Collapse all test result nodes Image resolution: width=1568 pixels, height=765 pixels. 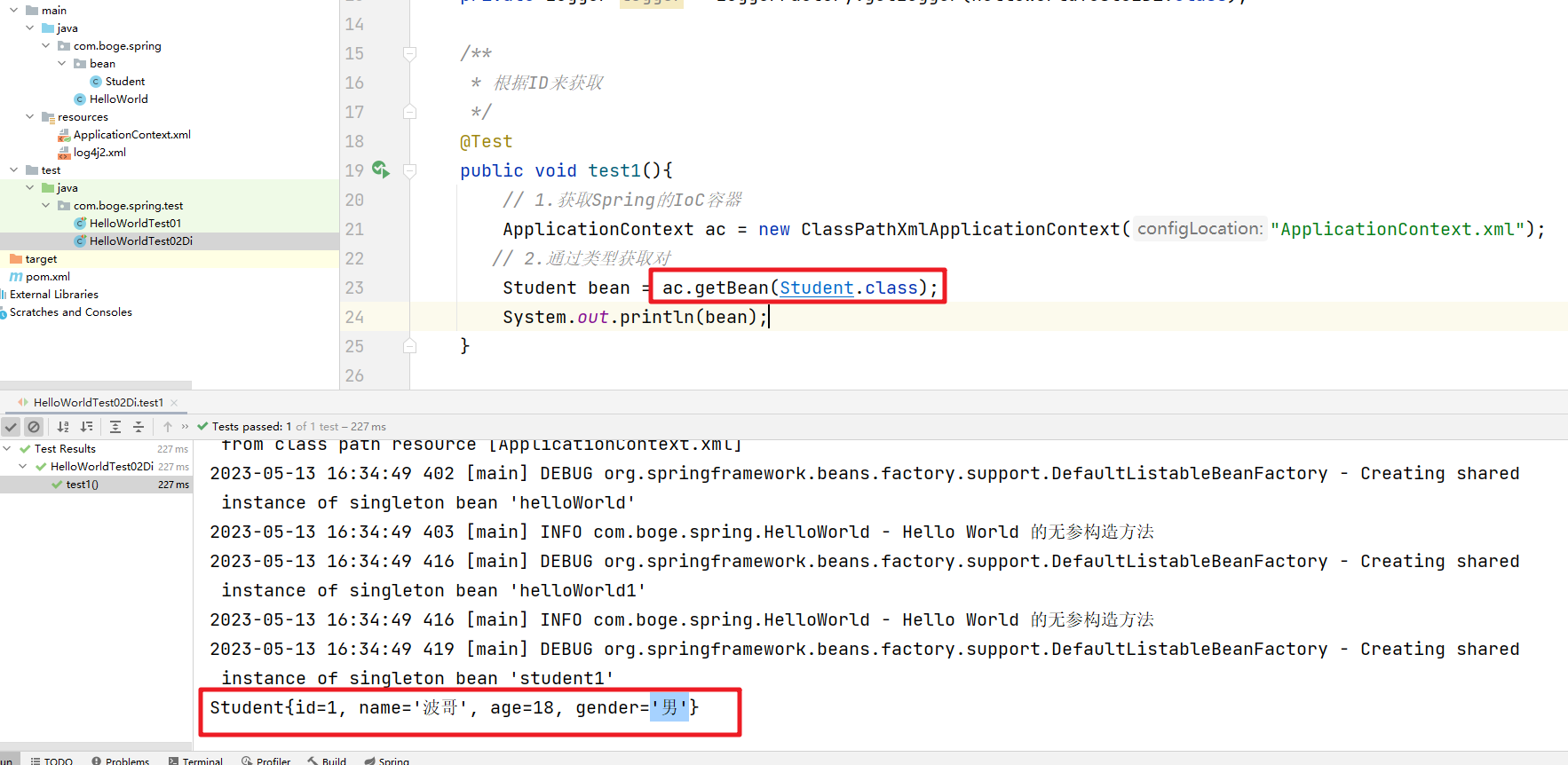(139, 427)
